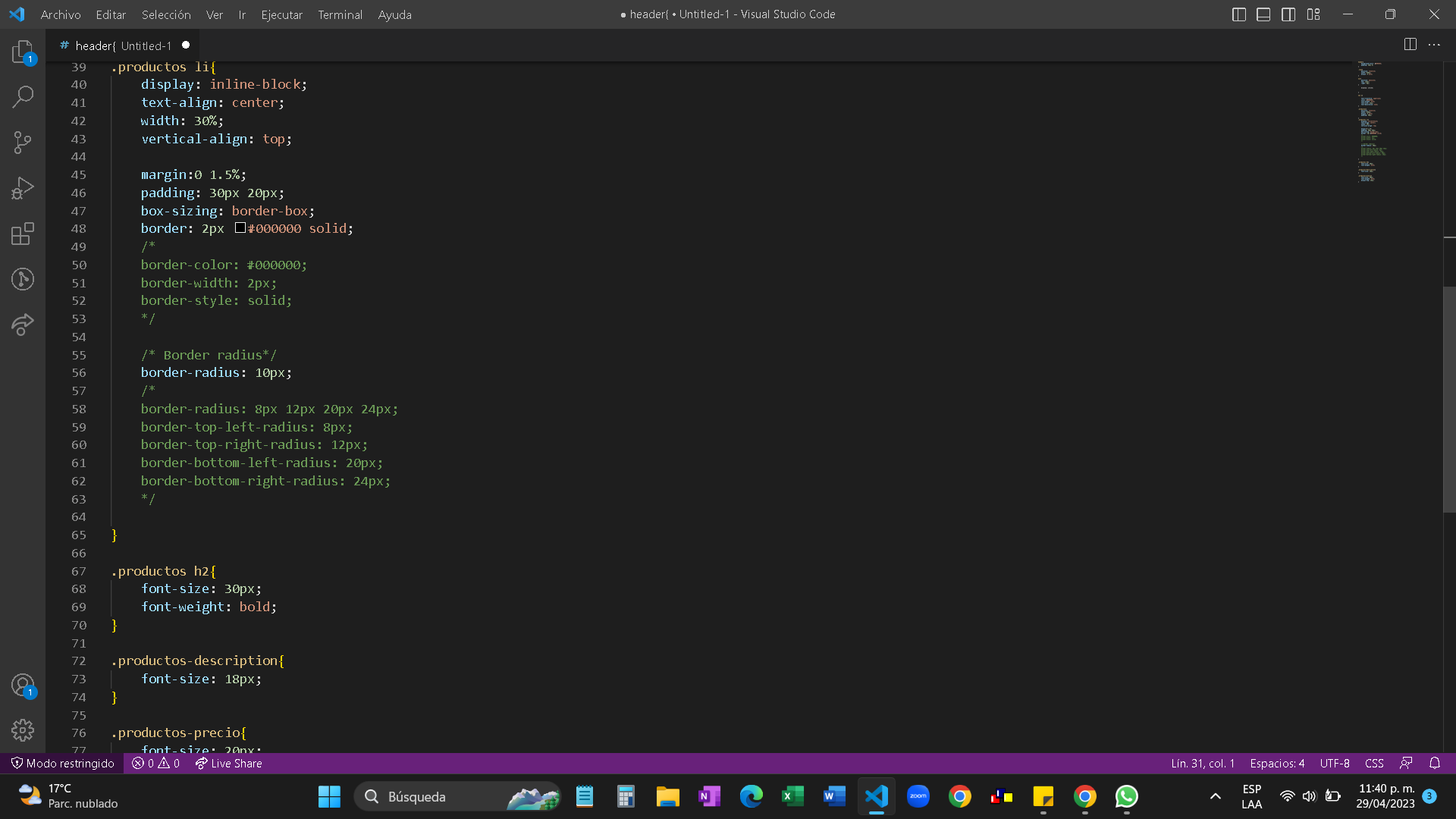Open the weather widget 17°C
Viewport: 1456px width, 819px height.
pyautogui.click(x=68, y=796)
